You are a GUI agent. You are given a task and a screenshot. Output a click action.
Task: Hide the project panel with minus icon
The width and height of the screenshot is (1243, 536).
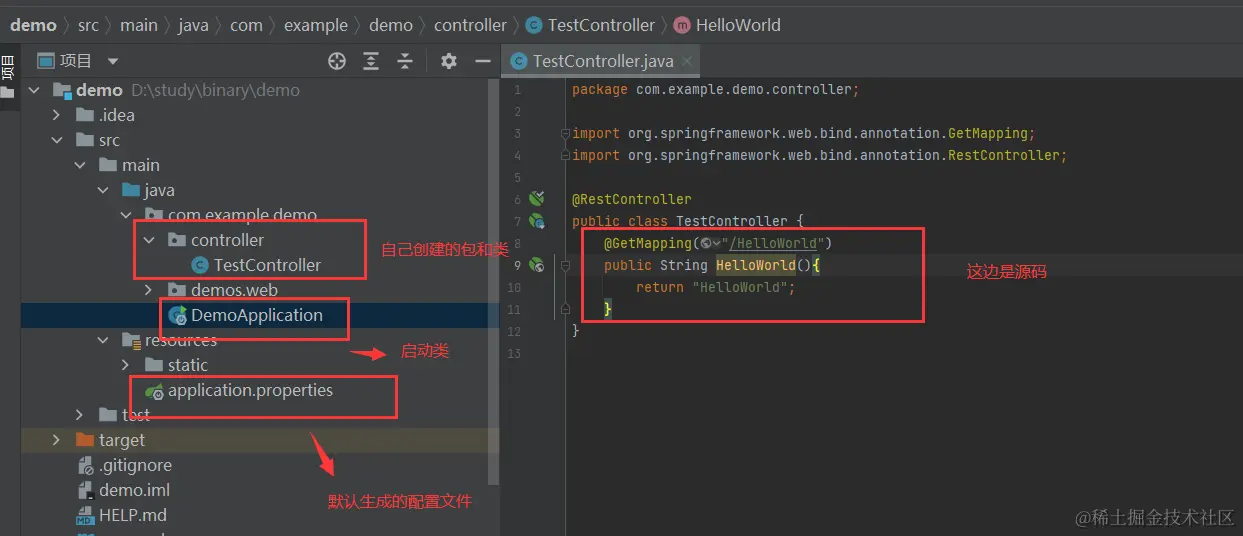tap(483, 61)
